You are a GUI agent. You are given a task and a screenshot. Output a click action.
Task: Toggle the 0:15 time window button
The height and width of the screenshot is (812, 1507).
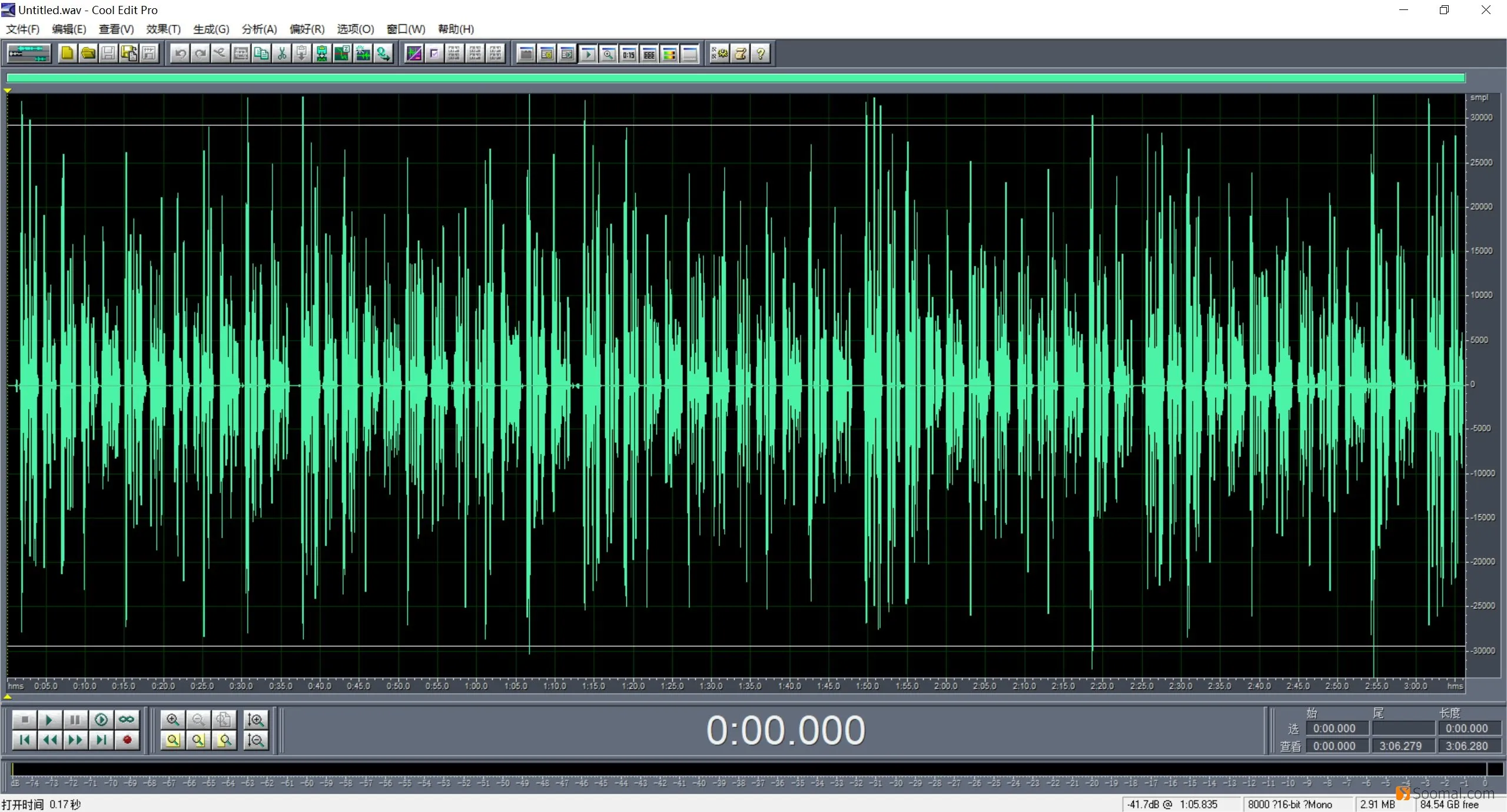tap(629, 54)
